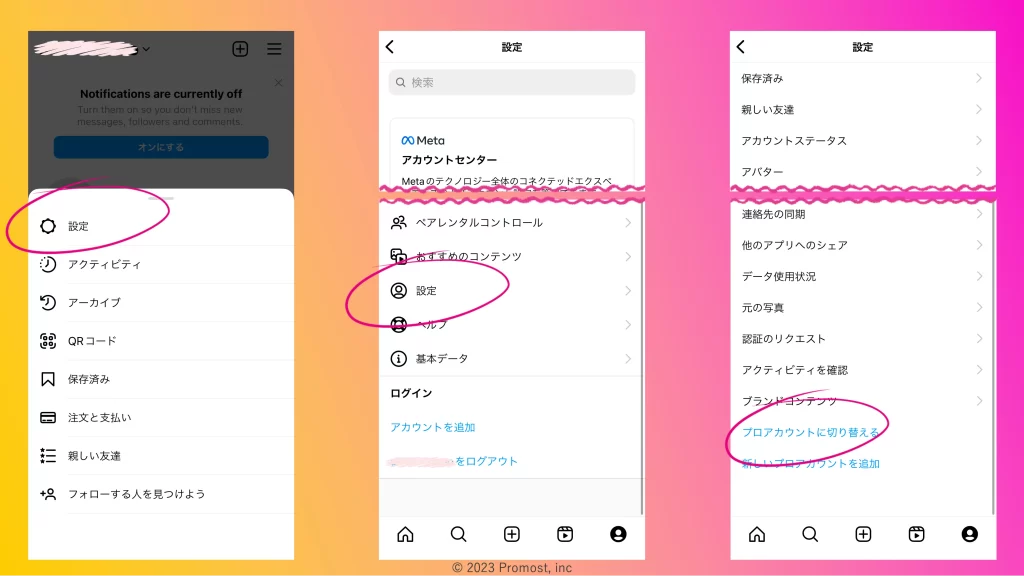Expand ペアレンタルコントロール chevron row
Image resolution: width=1024 pixels, height=584 pixels.
511,223
